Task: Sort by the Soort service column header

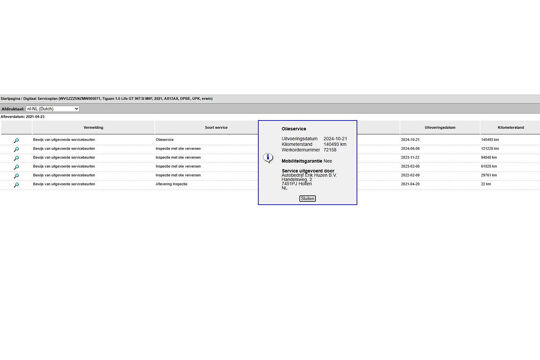Action: point(216,127)
